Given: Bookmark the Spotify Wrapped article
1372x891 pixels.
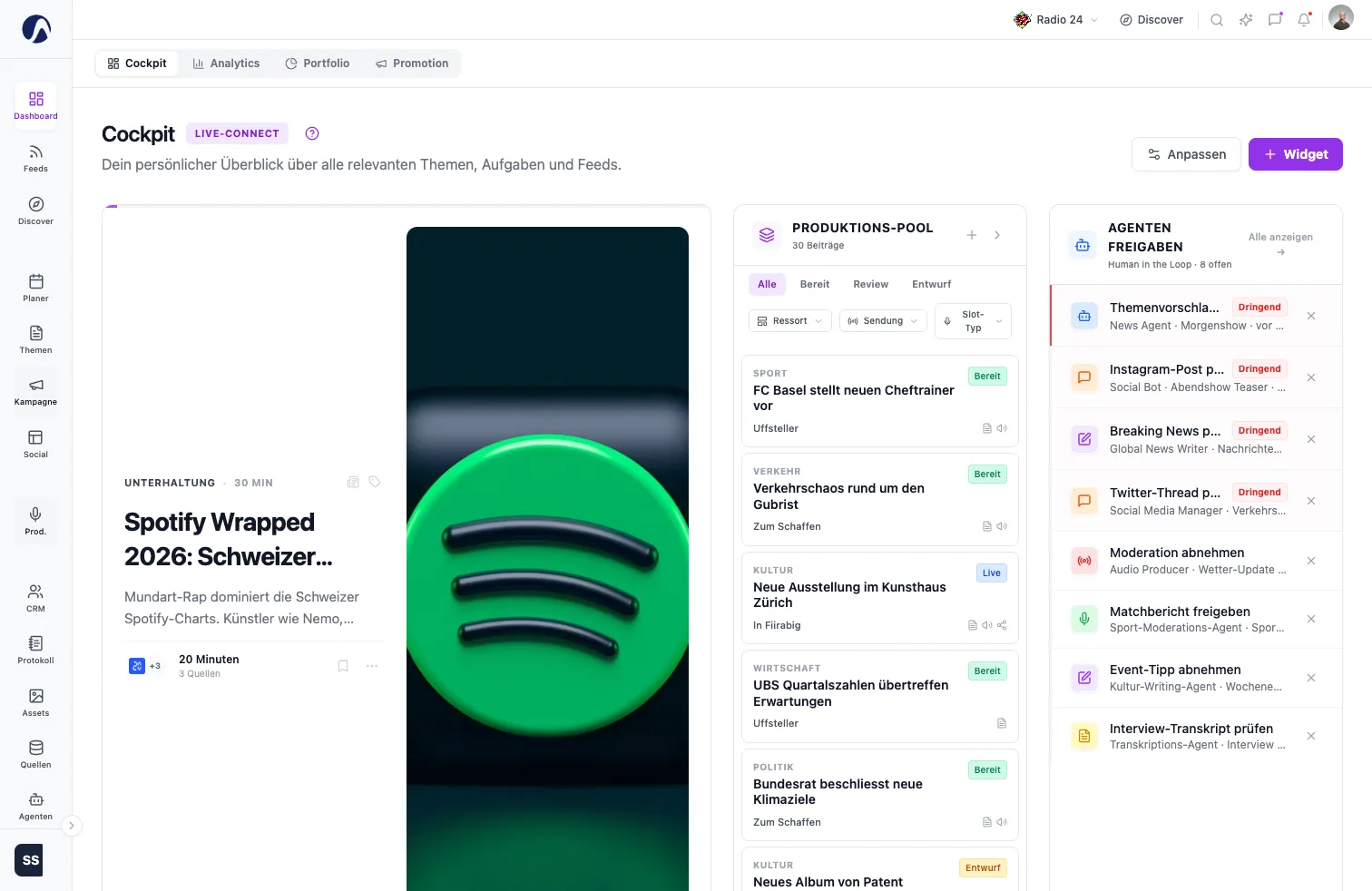Looking at the screenshot, I should [343, 666].
